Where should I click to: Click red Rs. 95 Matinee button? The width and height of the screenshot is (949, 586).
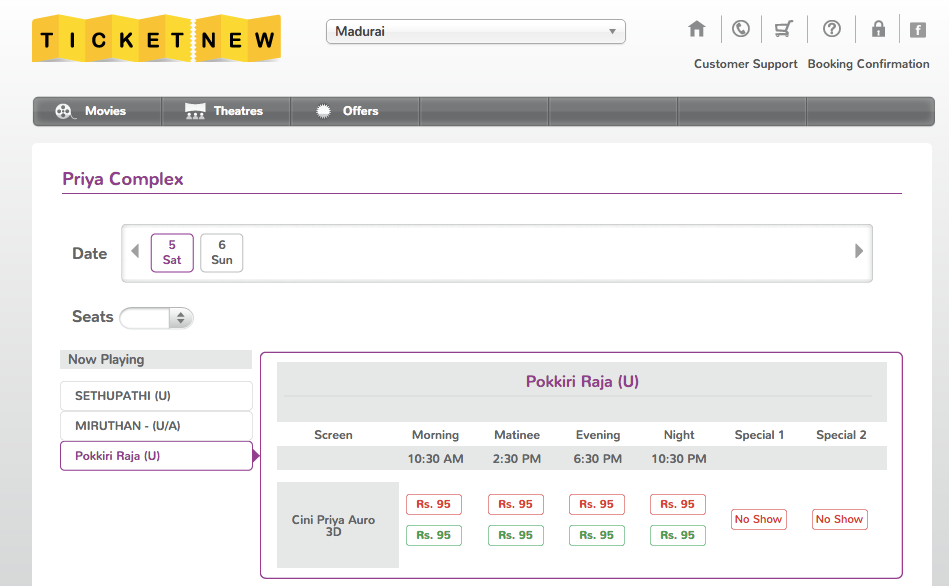(x=516, y=504)
